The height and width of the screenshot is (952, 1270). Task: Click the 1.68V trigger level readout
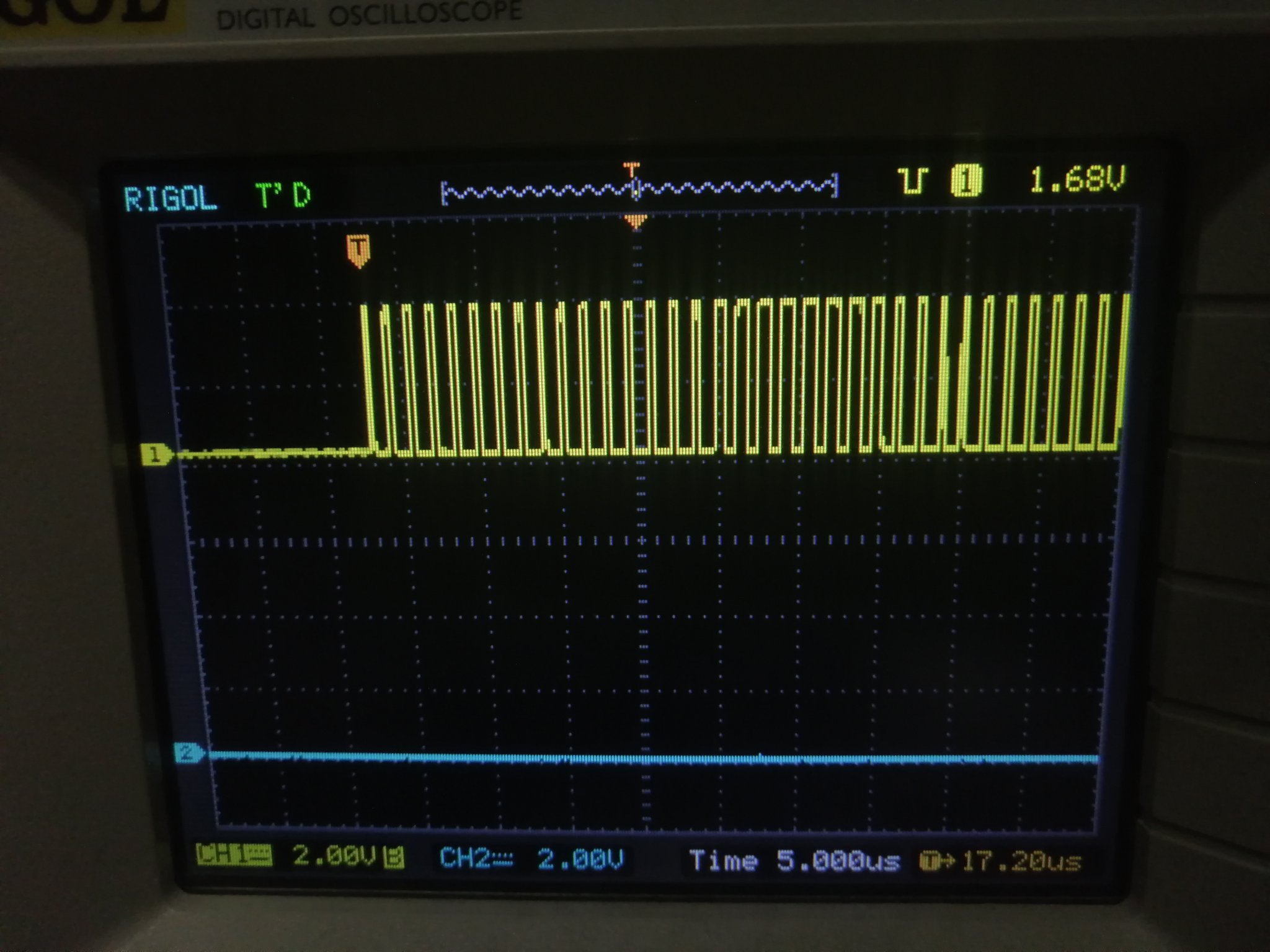(x=1077, y=179)
